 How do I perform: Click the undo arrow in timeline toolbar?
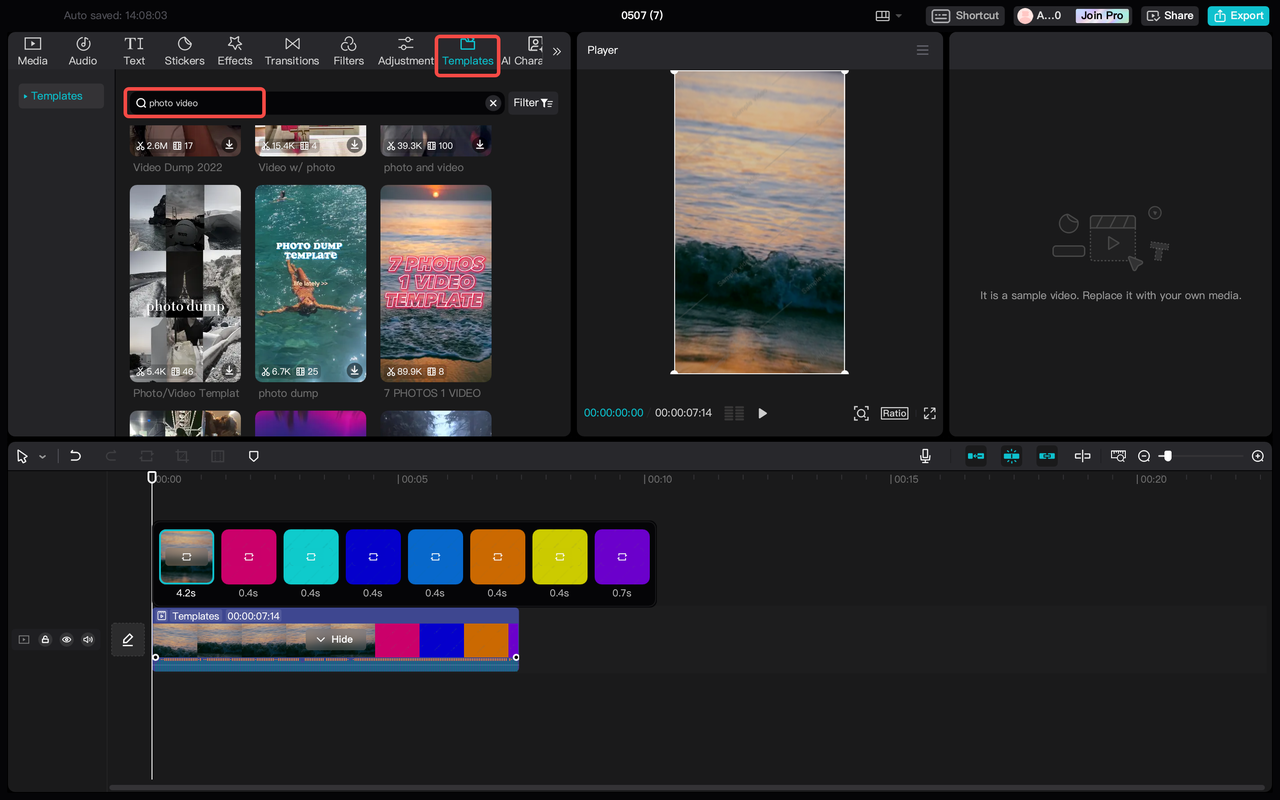[75, 456]
